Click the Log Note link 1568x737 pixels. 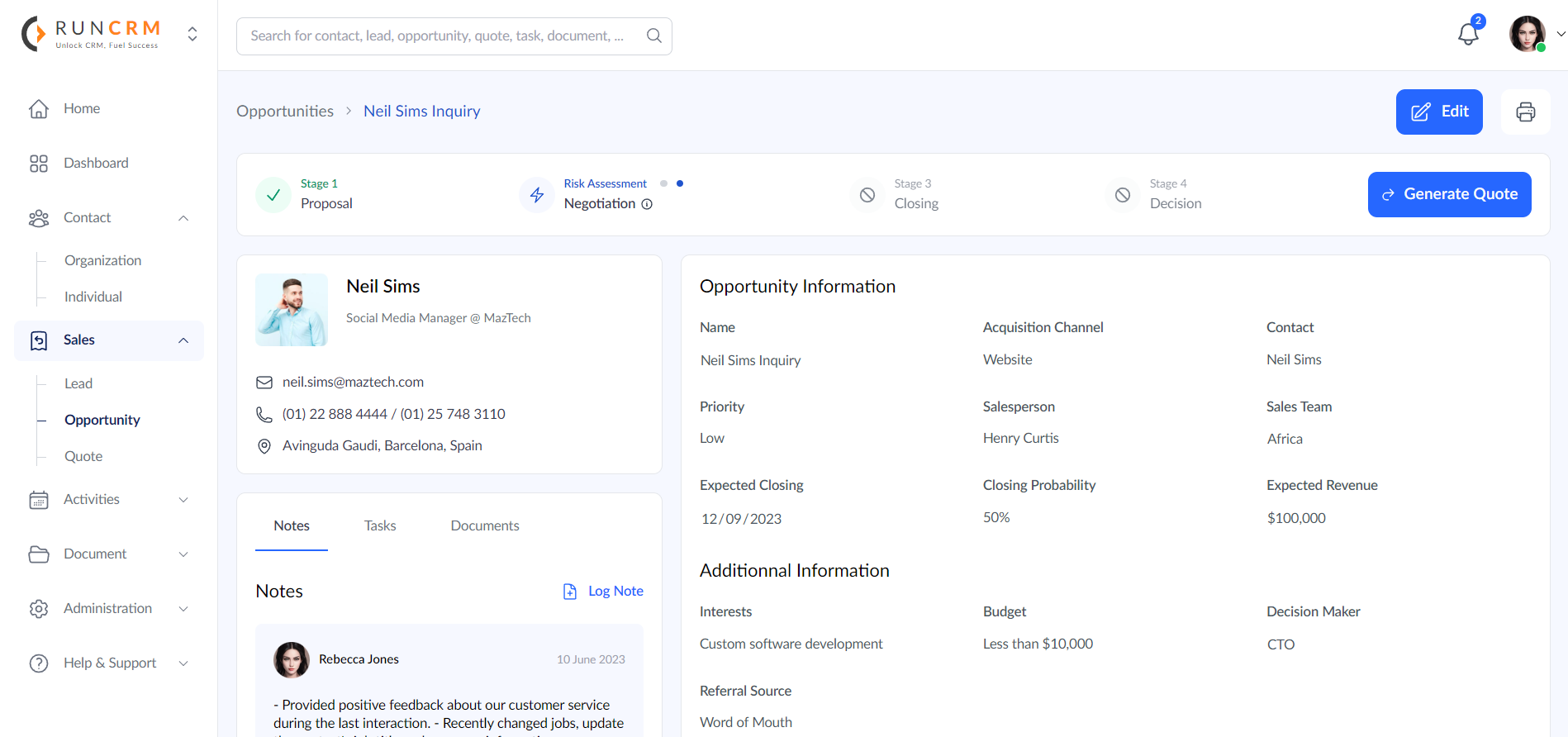pyautogui.click(x=615, y=591)
